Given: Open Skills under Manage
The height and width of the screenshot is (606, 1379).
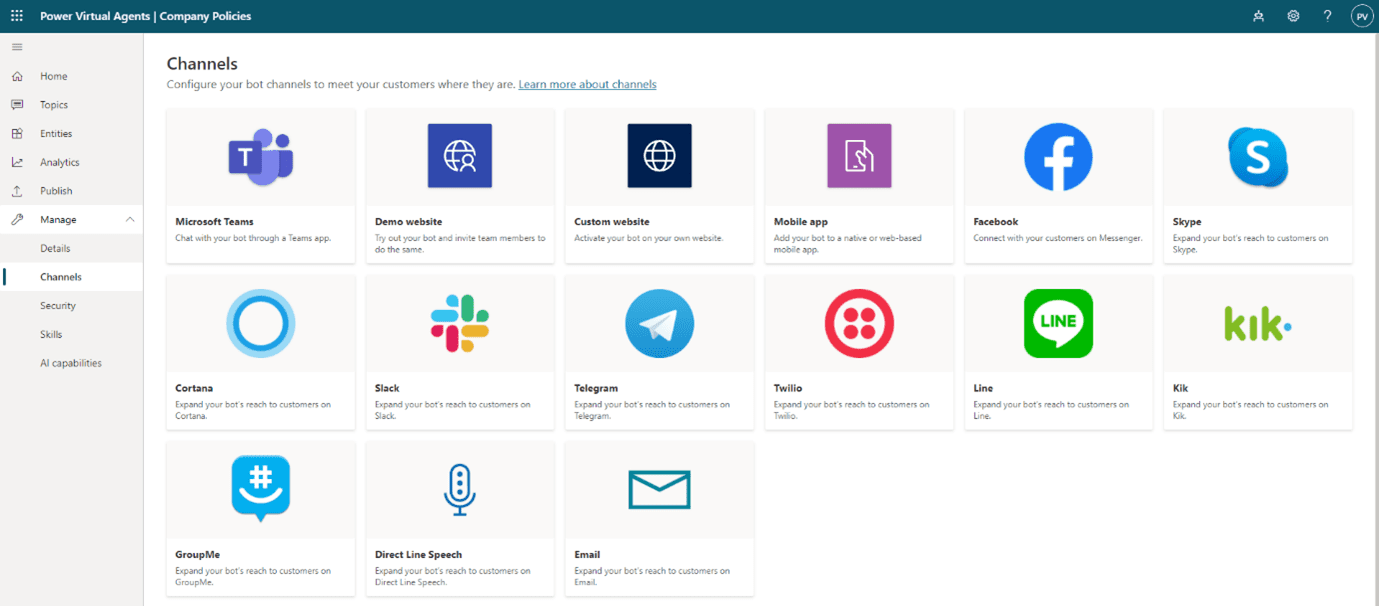Looking at the screenshot, I should pyautogui.click(x=51, y=334).
